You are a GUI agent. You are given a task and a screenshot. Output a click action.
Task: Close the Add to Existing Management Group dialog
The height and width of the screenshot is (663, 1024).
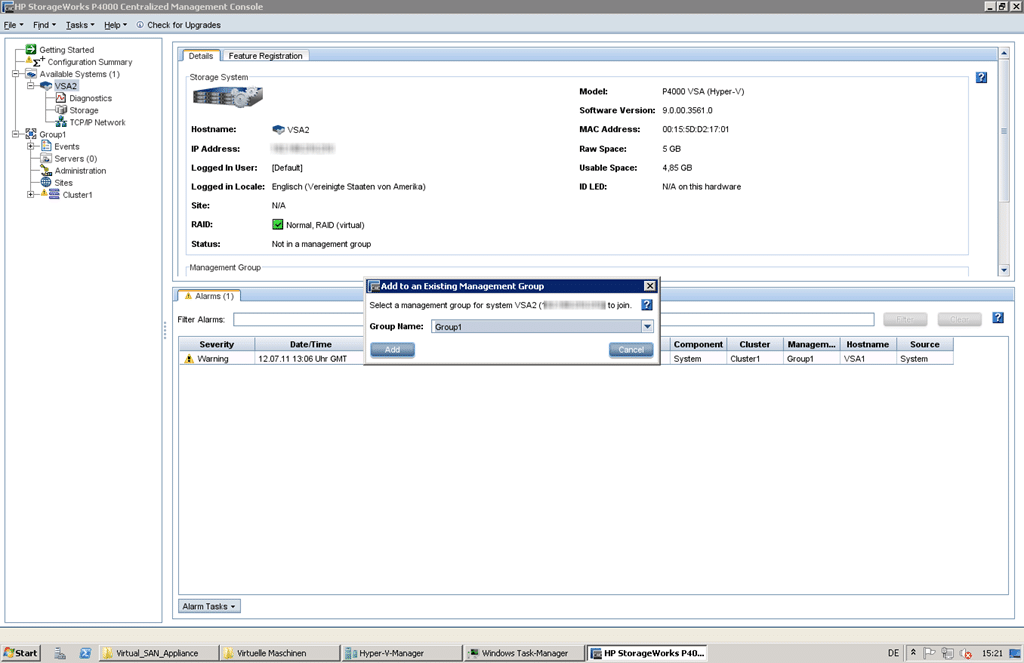[650, 286]
